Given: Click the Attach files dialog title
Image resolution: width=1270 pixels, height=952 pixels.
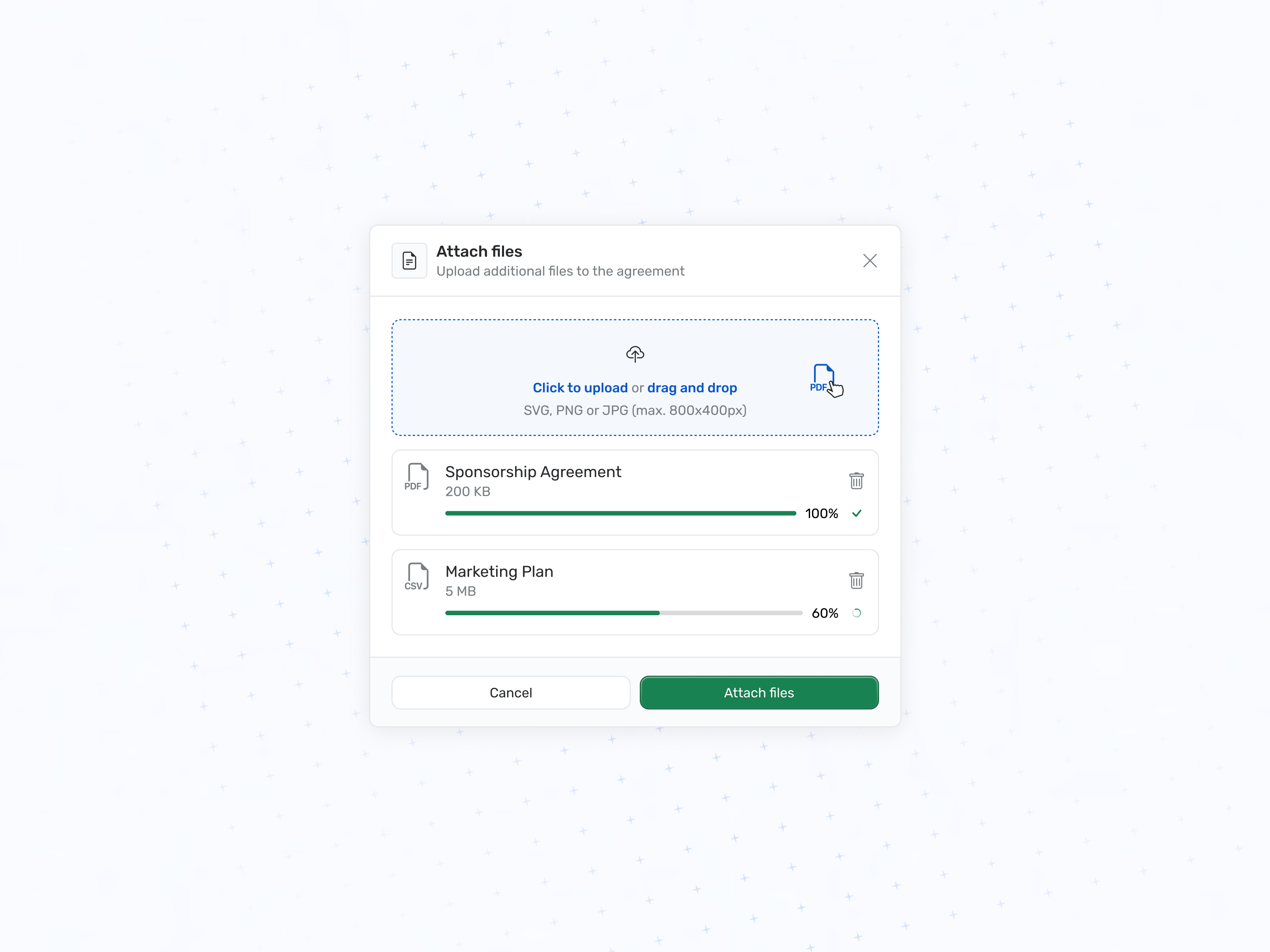Looking at the screenshot, I should (479, 251).
